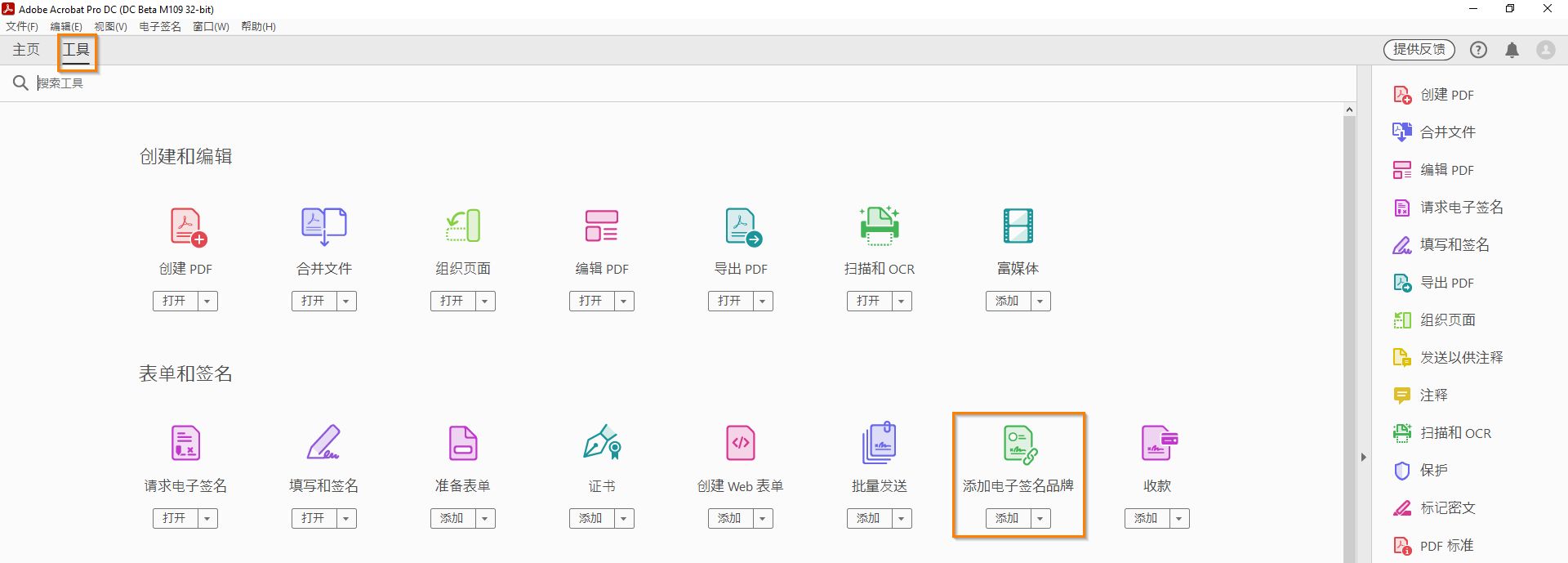
Task: Expand dropdown arrow under 收款
Action: pyautogui.click(x=1179, y=519)
